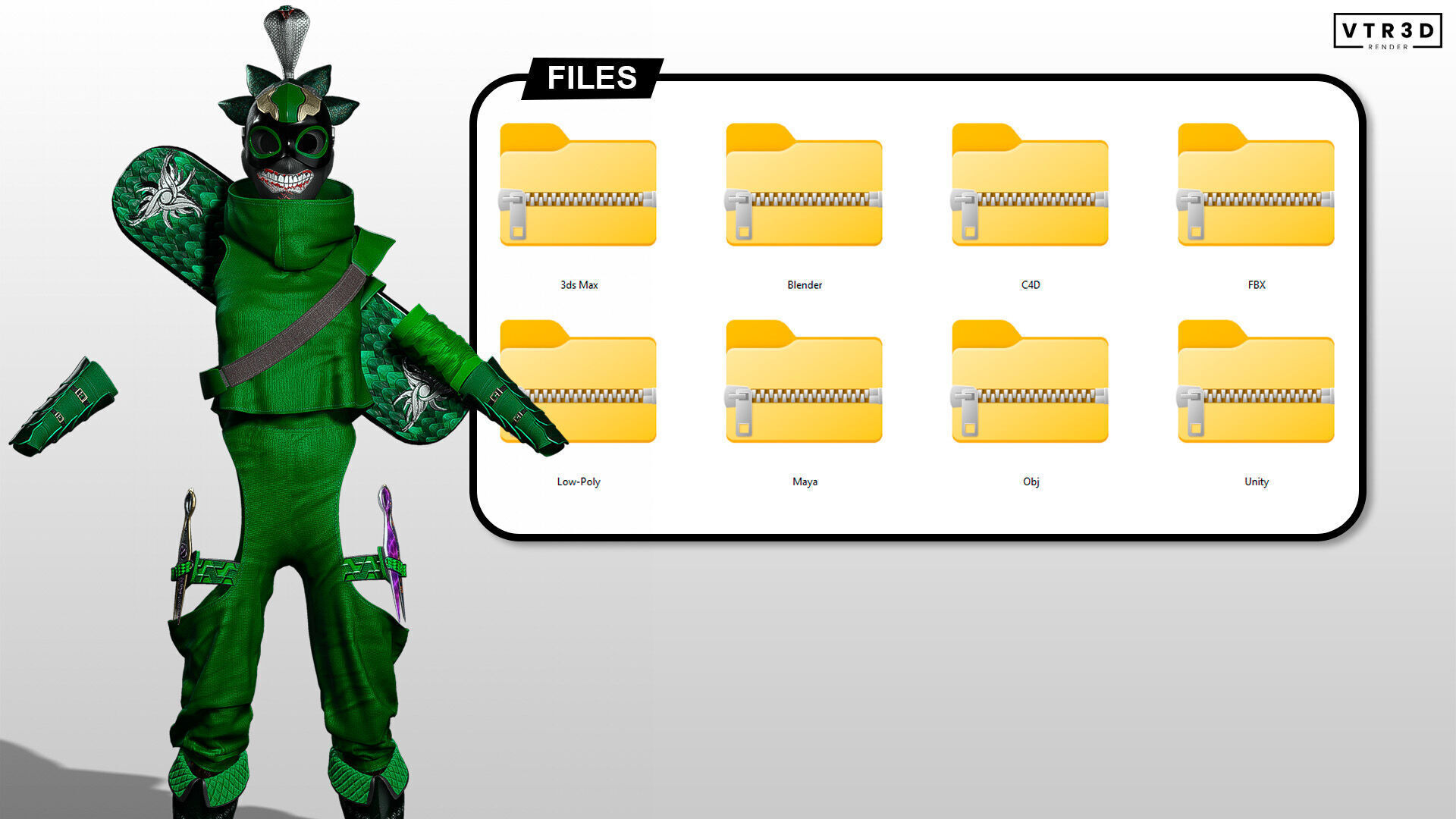
Task: Click the Maya file name label
Action: coord(805,482)
